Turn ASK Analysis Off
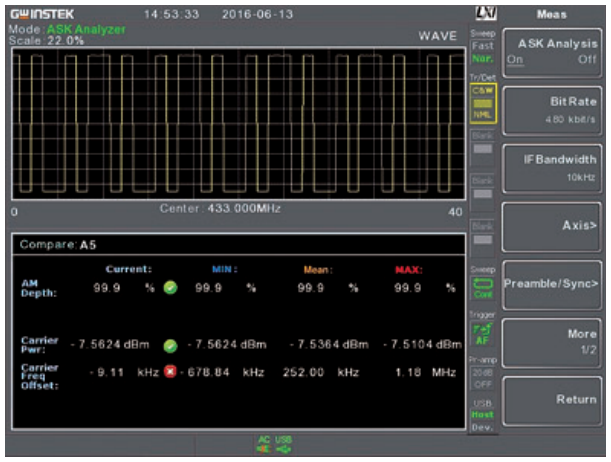 pyautogui.click(x=587, y=60)
